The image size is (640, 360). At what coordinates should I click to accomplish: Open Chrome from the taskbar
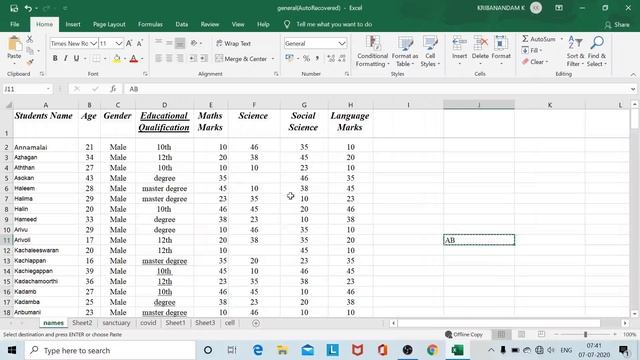[432, 350]
